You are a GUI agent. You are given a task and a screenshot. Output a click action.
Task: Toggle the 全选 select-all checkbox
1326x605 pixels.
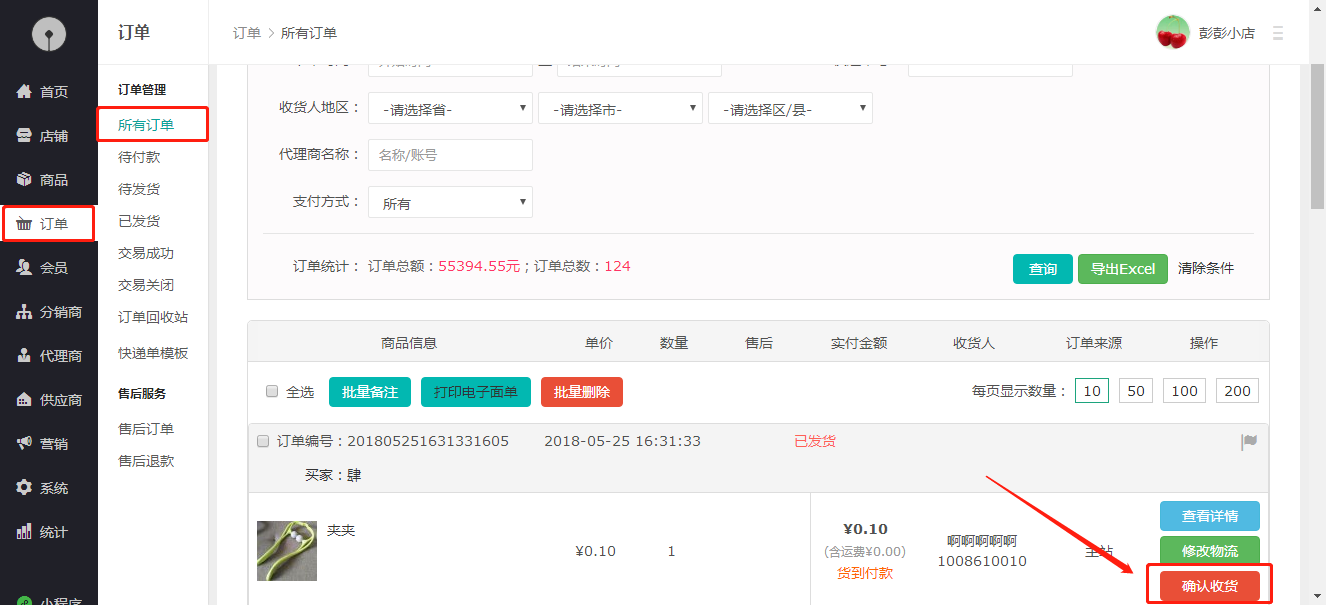(x=270, y=392)
